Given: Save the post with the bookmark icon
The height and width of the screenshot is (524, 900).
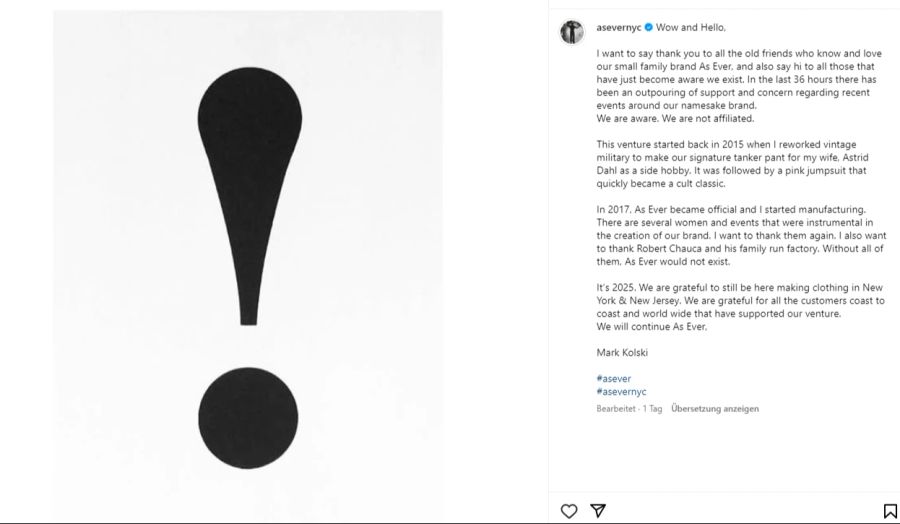Looking at the screenshot, I should point(890,511).
